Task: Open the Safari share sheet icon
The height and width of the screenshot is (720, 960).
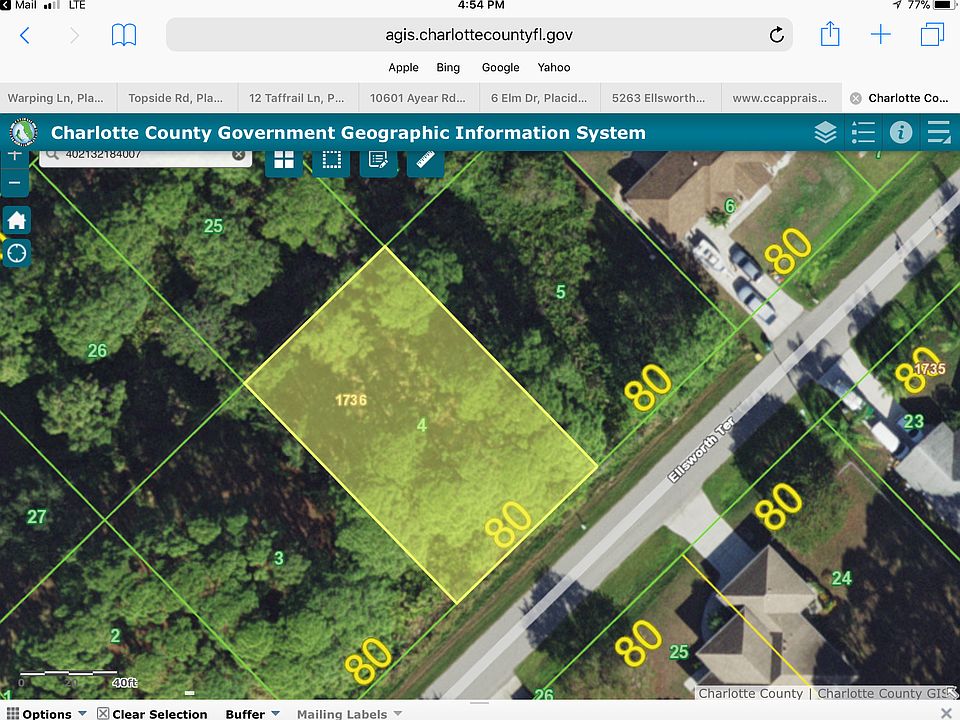Action: click(830, 34)
